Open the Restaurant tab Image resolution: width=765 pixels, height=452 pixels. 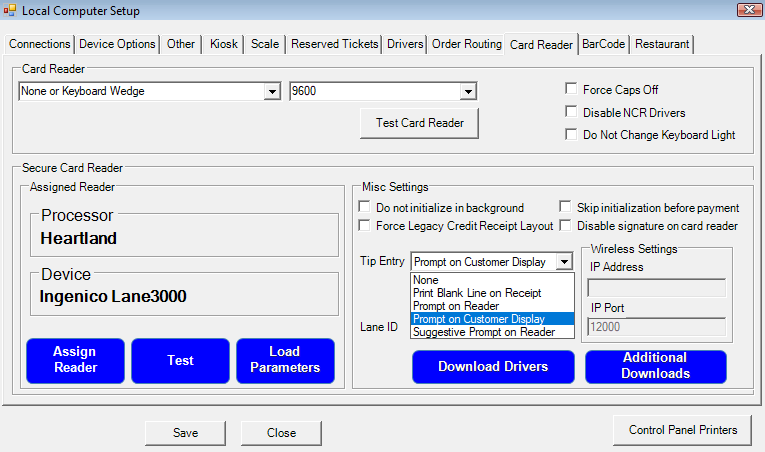click(x=662, y=44)
